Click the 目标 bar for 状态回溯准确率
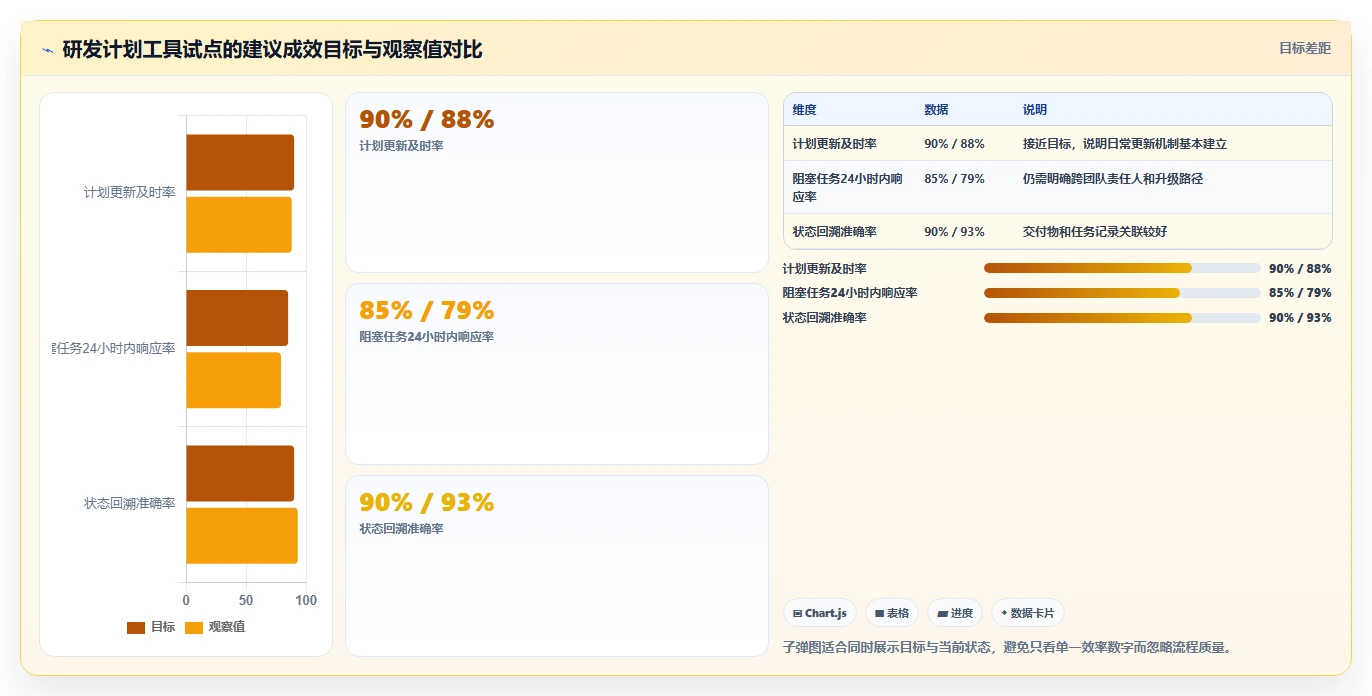 coord(240,473)
